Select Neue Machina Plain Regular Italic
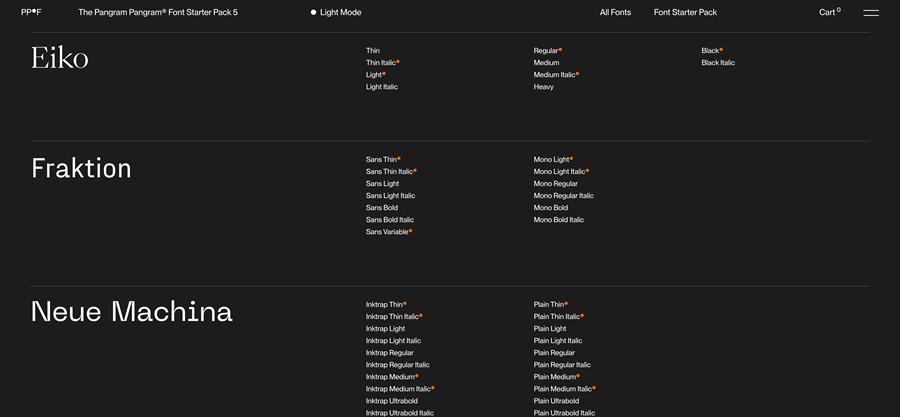Image resolution: width=900 pixels, height=417 pixels. pyautogui.click(x=562, y=365)
